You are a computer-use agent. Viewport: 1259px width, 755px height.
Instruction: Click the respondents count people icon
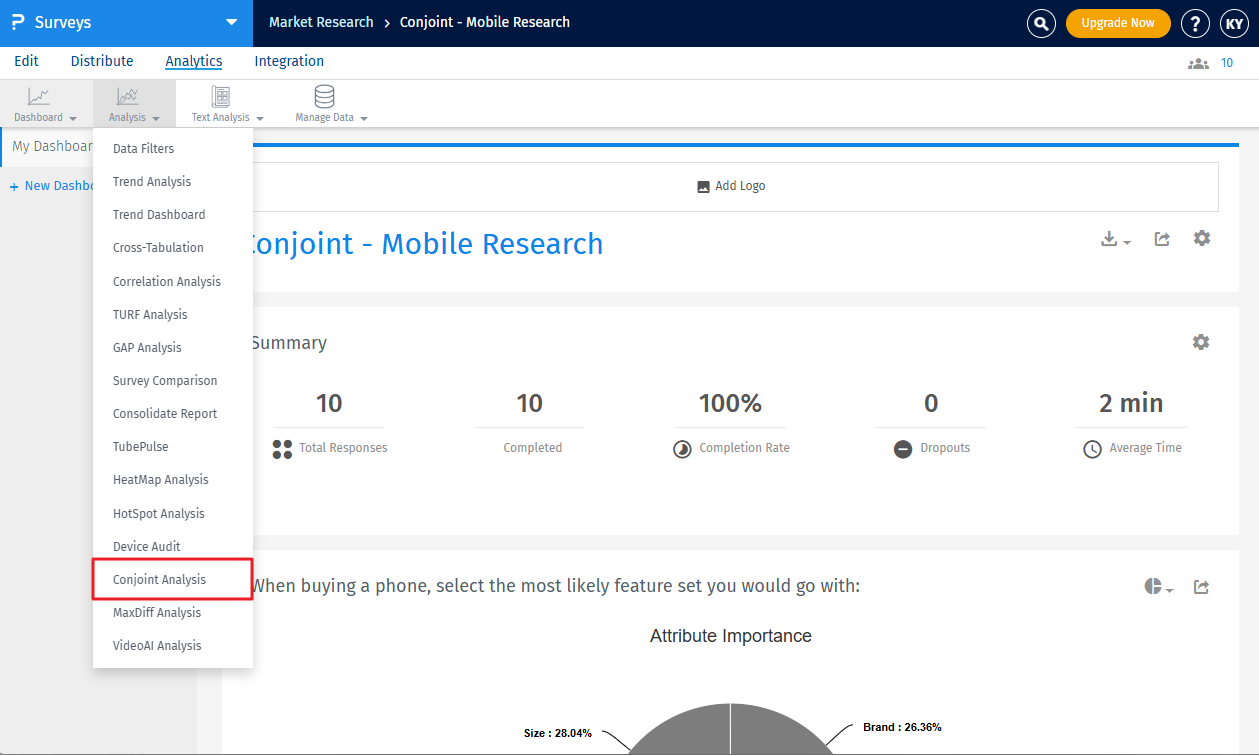pos(1197,63)
